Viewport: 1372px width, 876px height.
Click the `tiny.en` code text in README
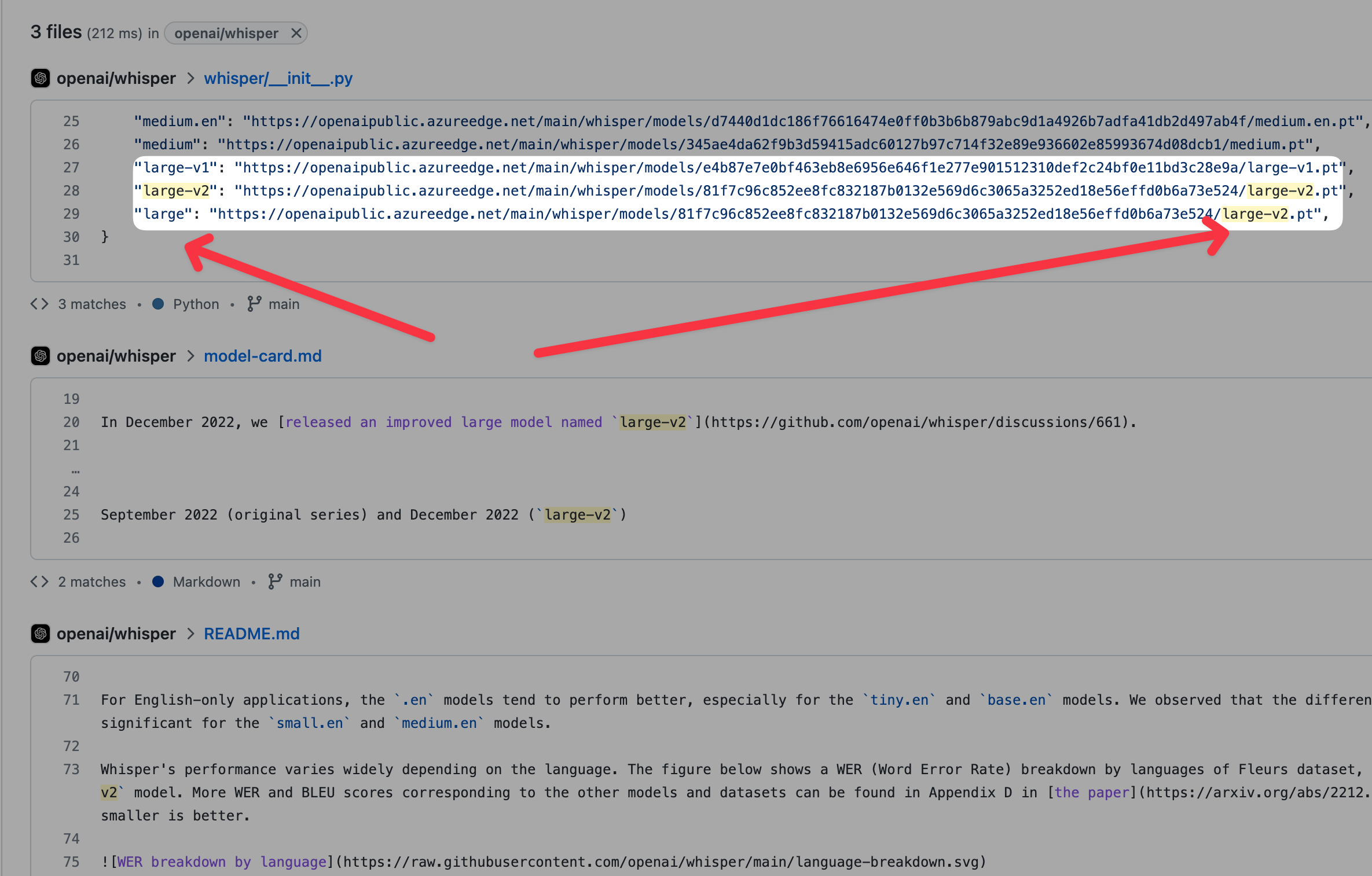point(899,700)
